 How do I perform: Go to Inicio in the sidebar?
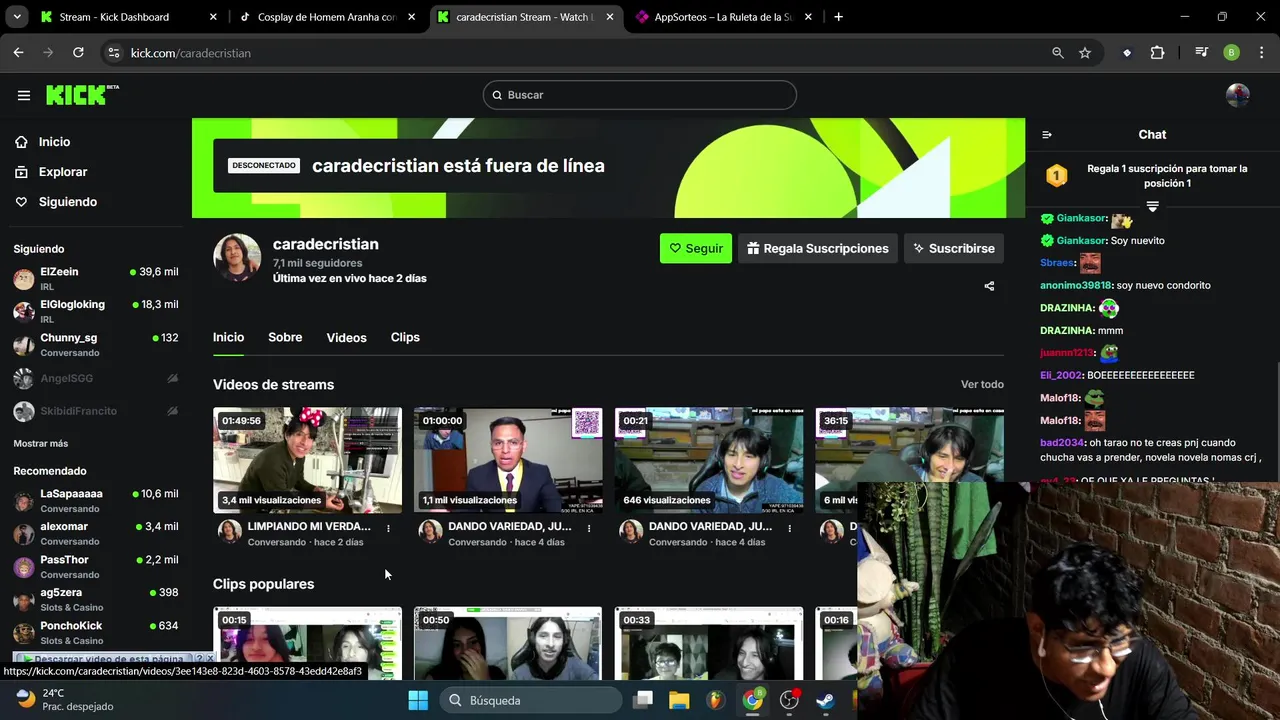[55, 142]
